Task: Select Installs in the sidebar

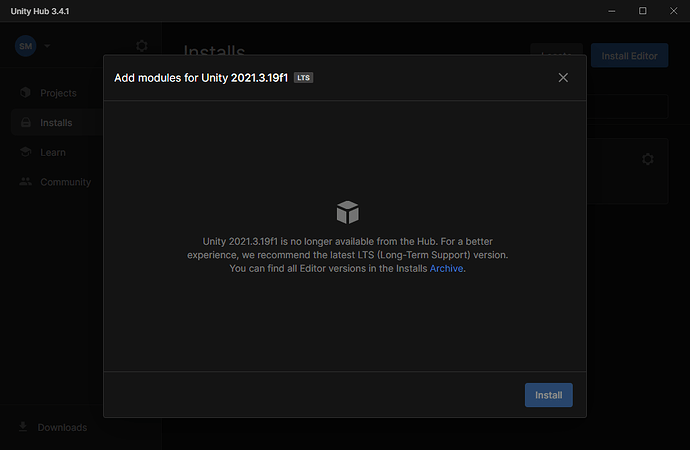Action: 56,123
